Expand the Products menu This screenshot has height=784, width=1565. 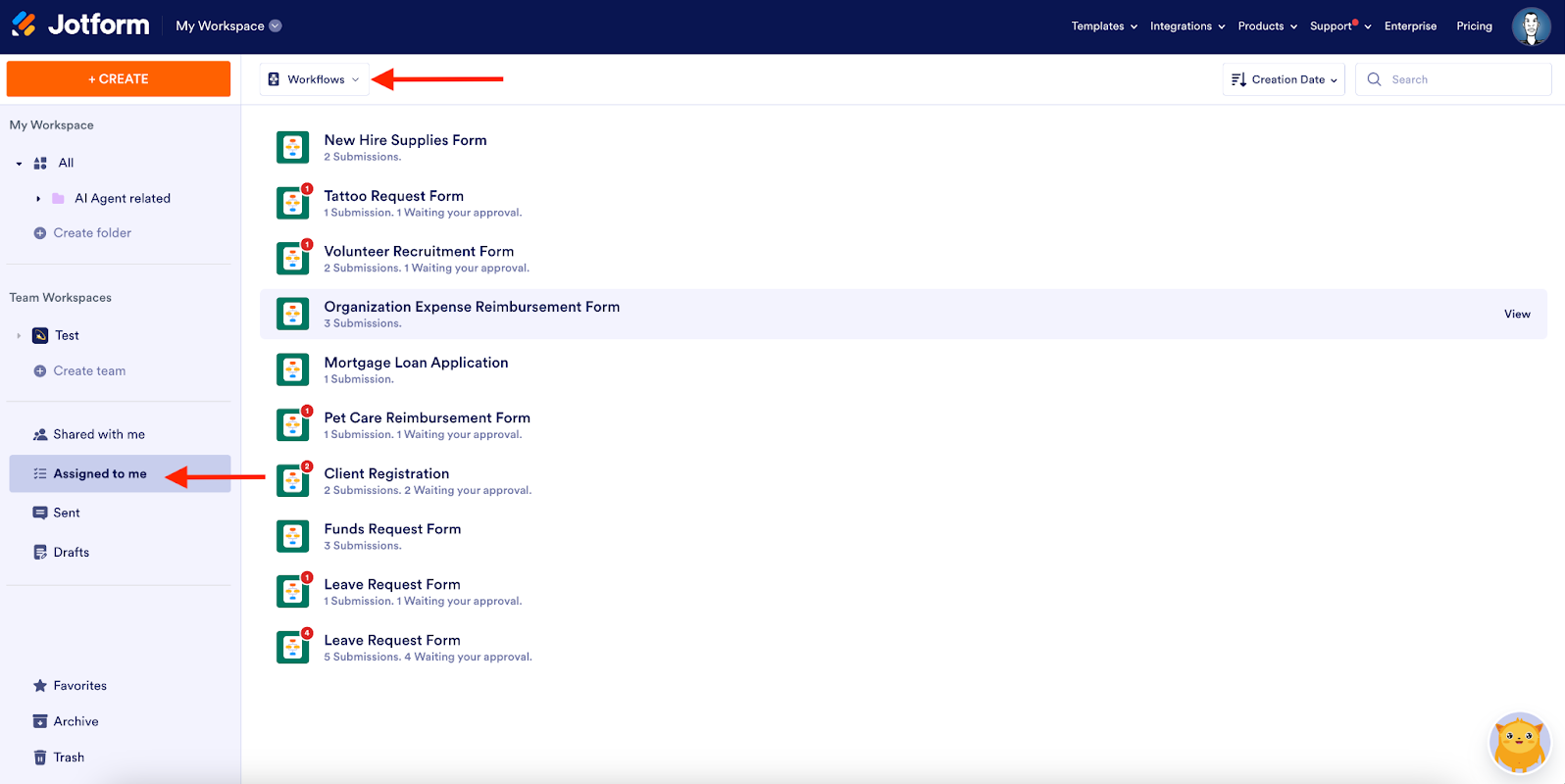click(x=1268, y=26)
